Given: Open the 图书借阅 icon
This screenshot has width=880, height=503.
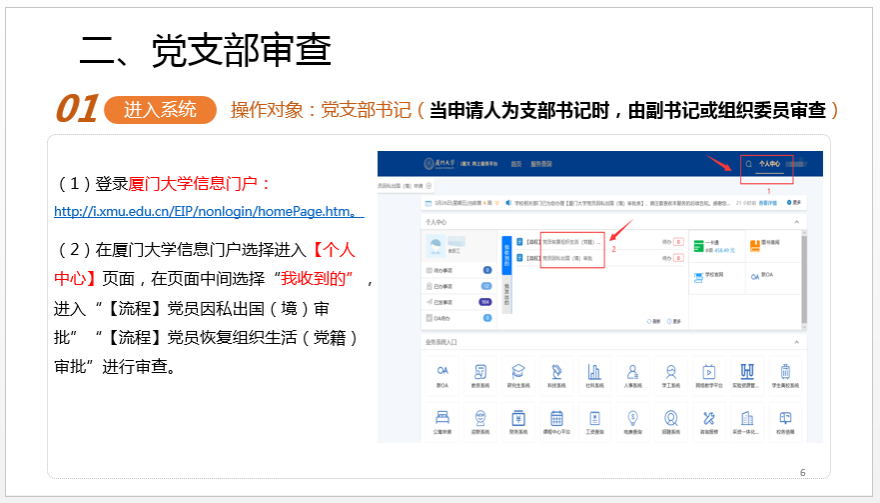Looking at the screenshot, I should pyautogui.click(x=755, y=244).
